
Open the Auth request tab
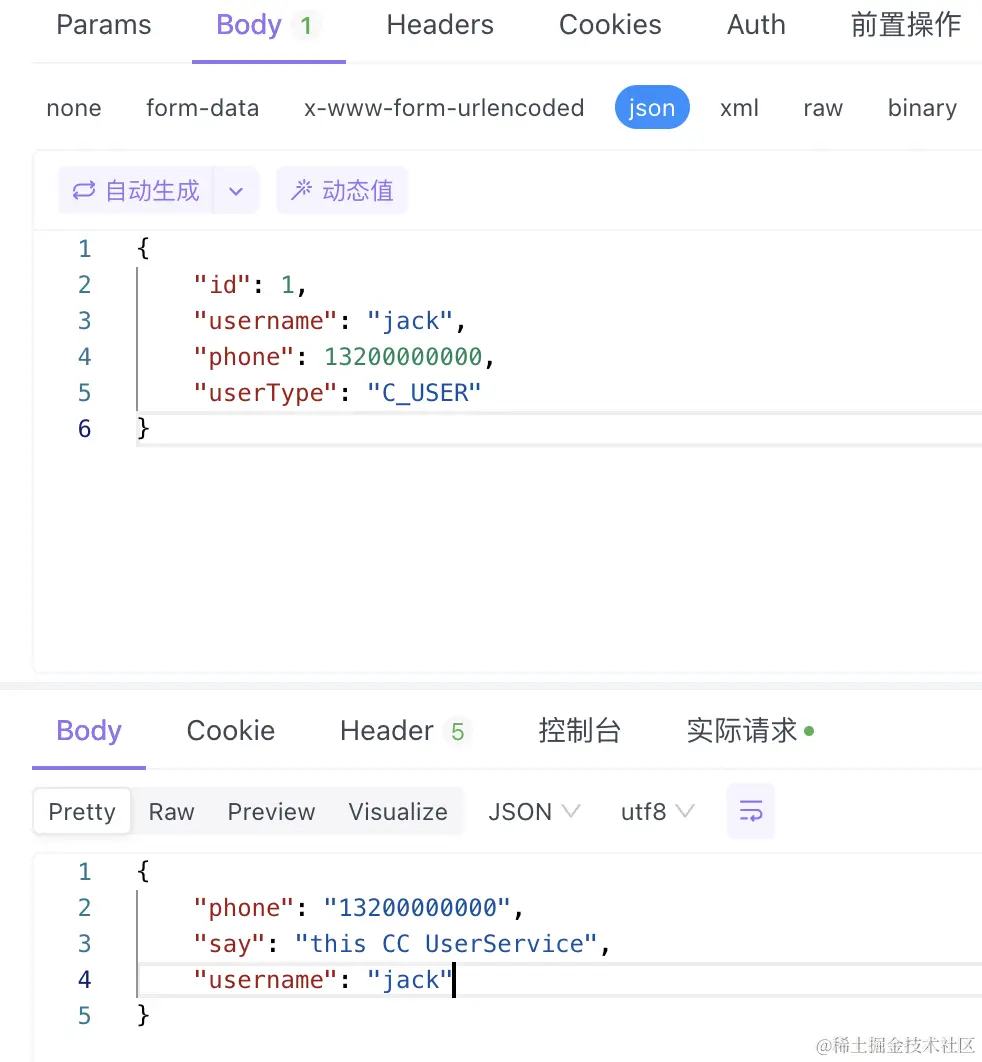(x=756, y=25)
